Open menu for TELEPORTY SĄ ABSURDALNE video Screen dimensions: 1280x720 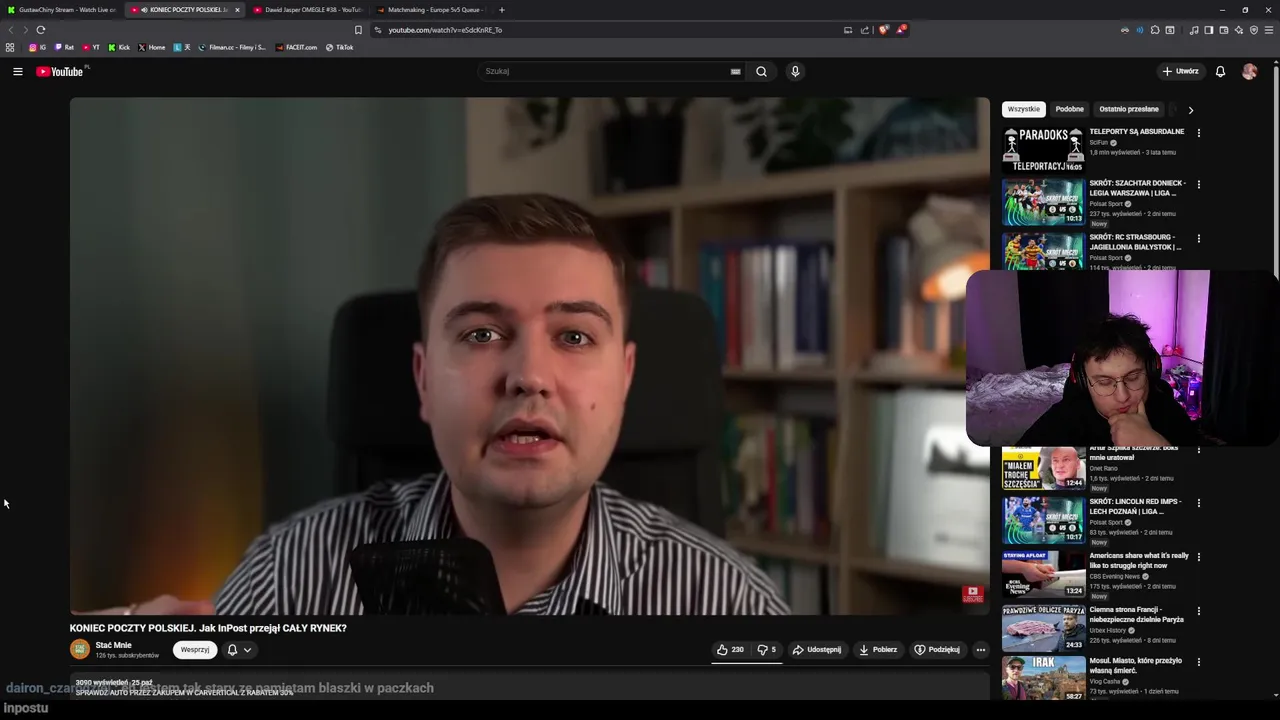pyautogui.click(x=1198, y=132)
